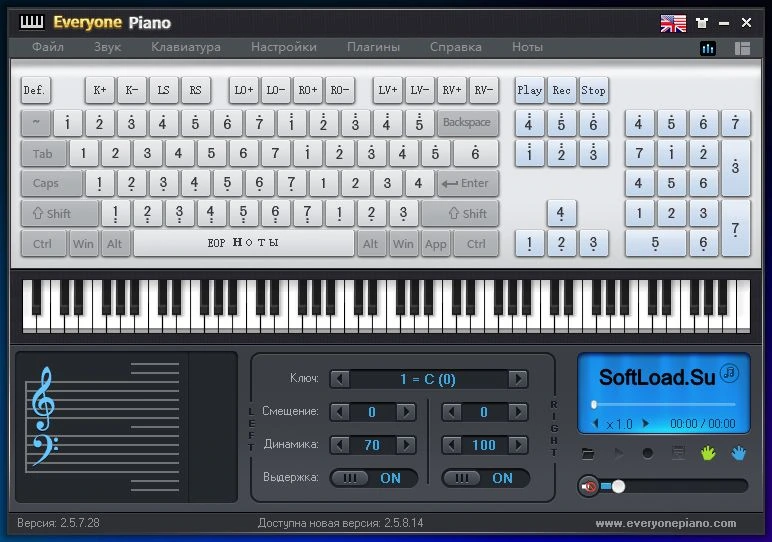Image resolution: width=772 pixels, height=542 pixels.
Task: Click the LO+ octave key
Action: (244, 90)
